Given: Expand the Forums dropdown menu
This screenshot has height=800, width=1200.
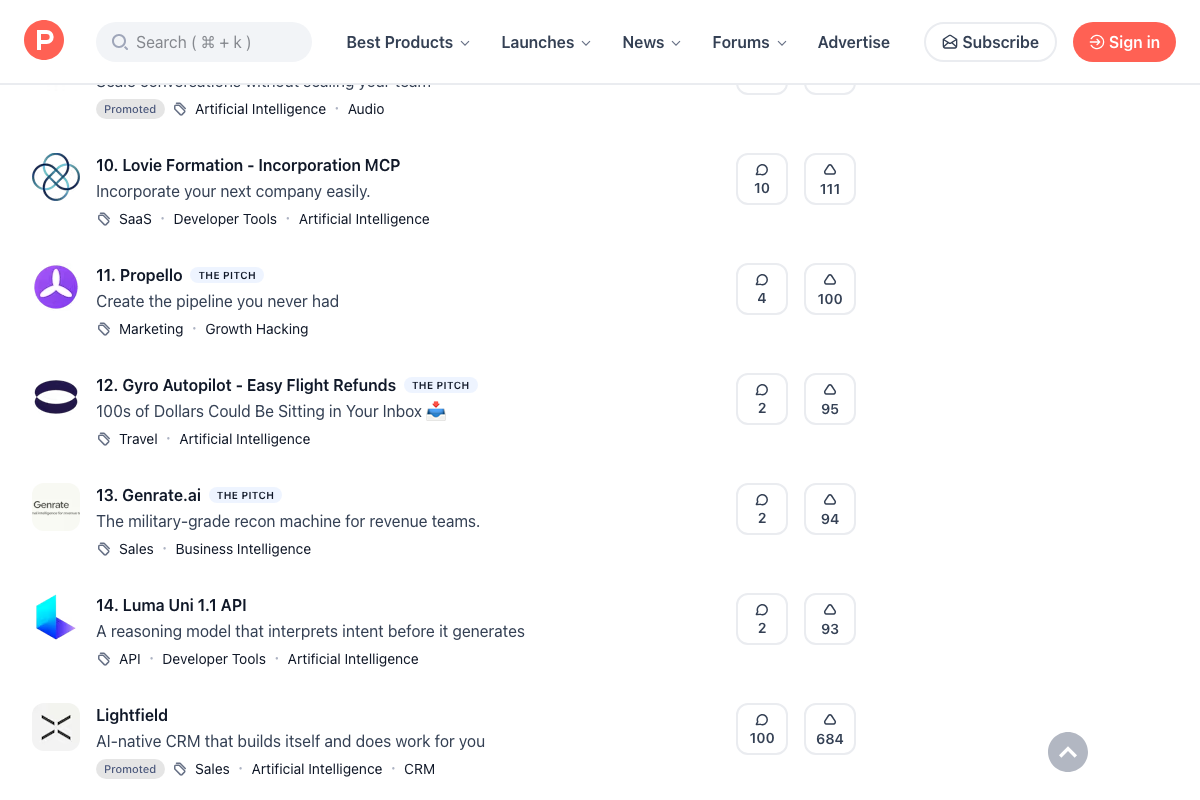Looking at the screenshot, I should click(750, 42).
